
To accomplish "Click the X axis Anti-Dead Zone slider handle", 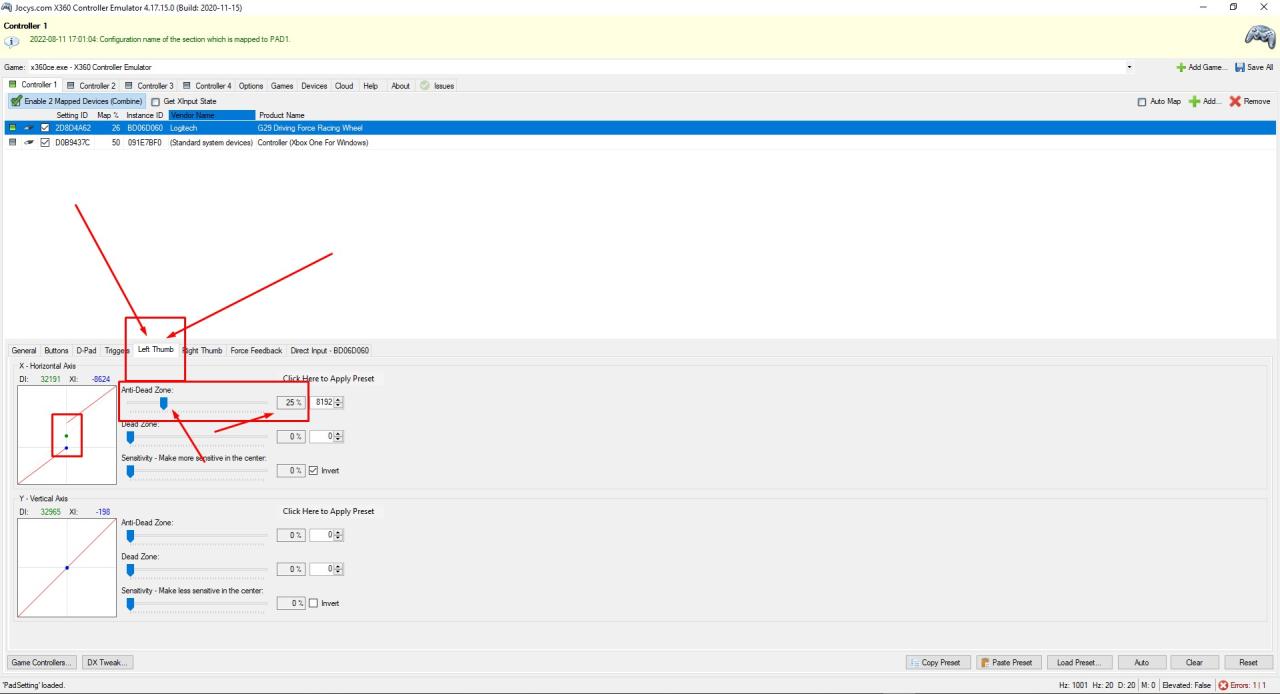I will [164, 403].
